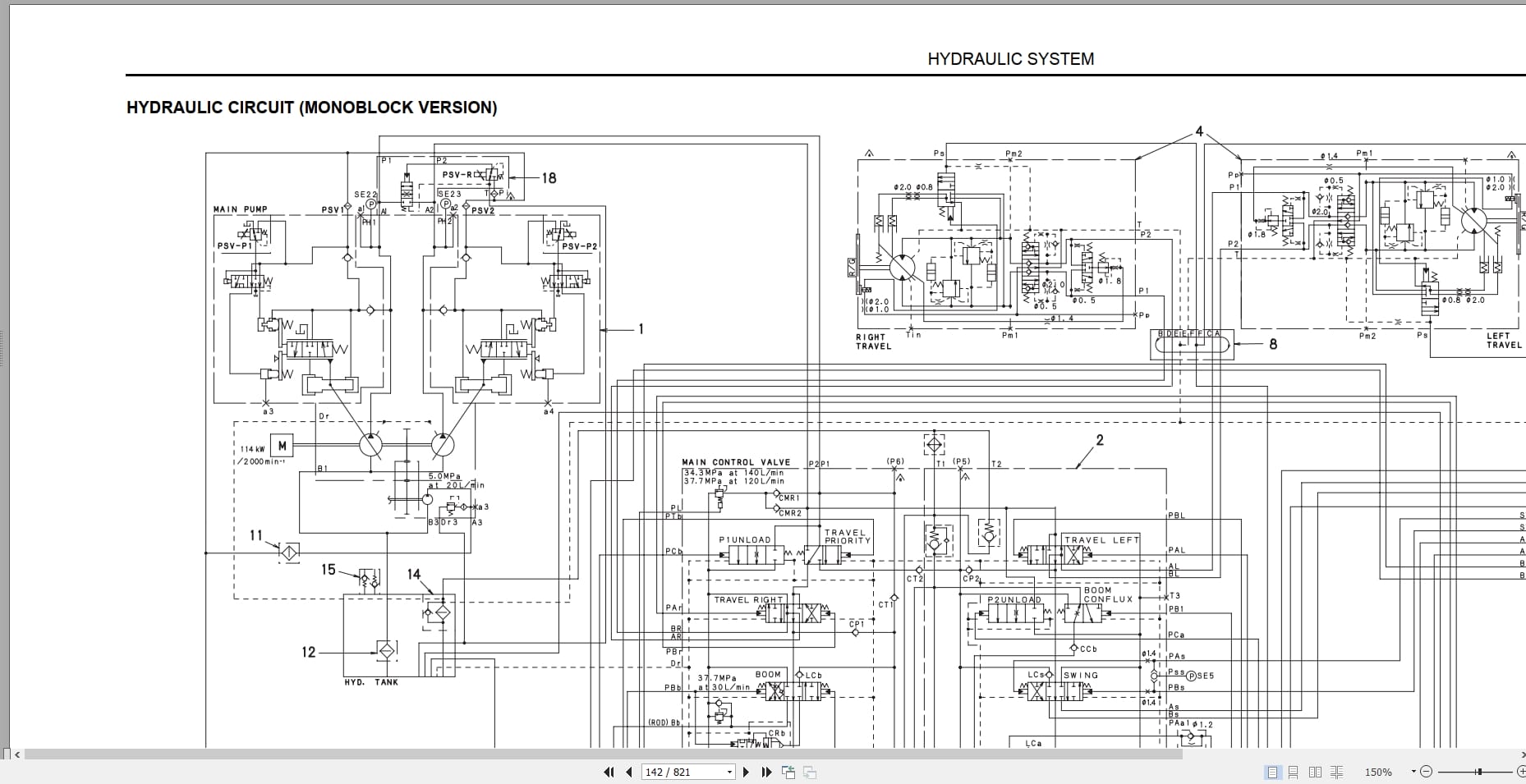Image resolution: width=1526 pixels, height=784 pixels.
Task: Click callout number 15
Action: click(329, 570)
